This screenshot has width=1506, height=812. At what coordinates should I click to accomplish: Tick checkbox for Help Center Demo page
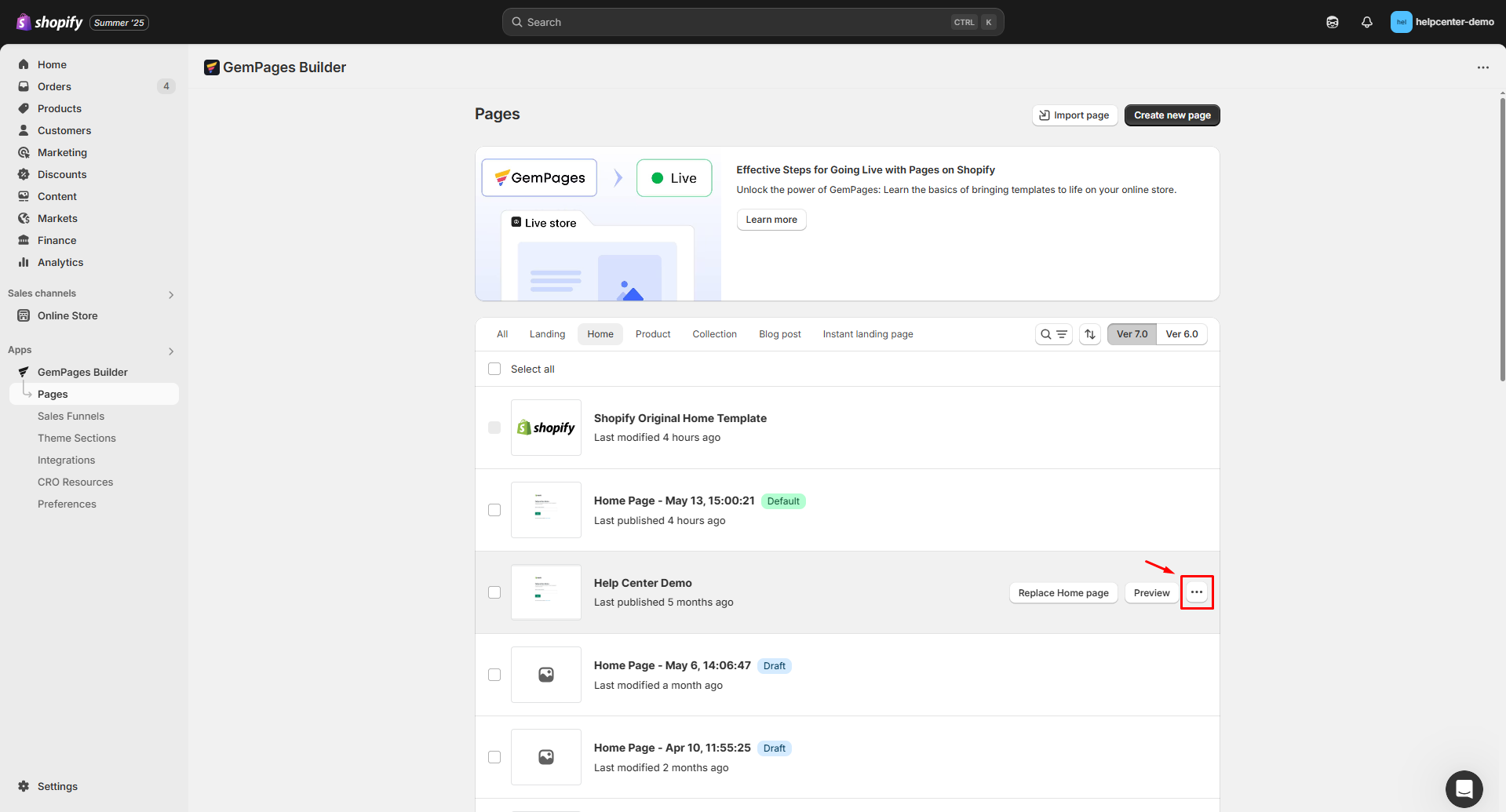494,592
